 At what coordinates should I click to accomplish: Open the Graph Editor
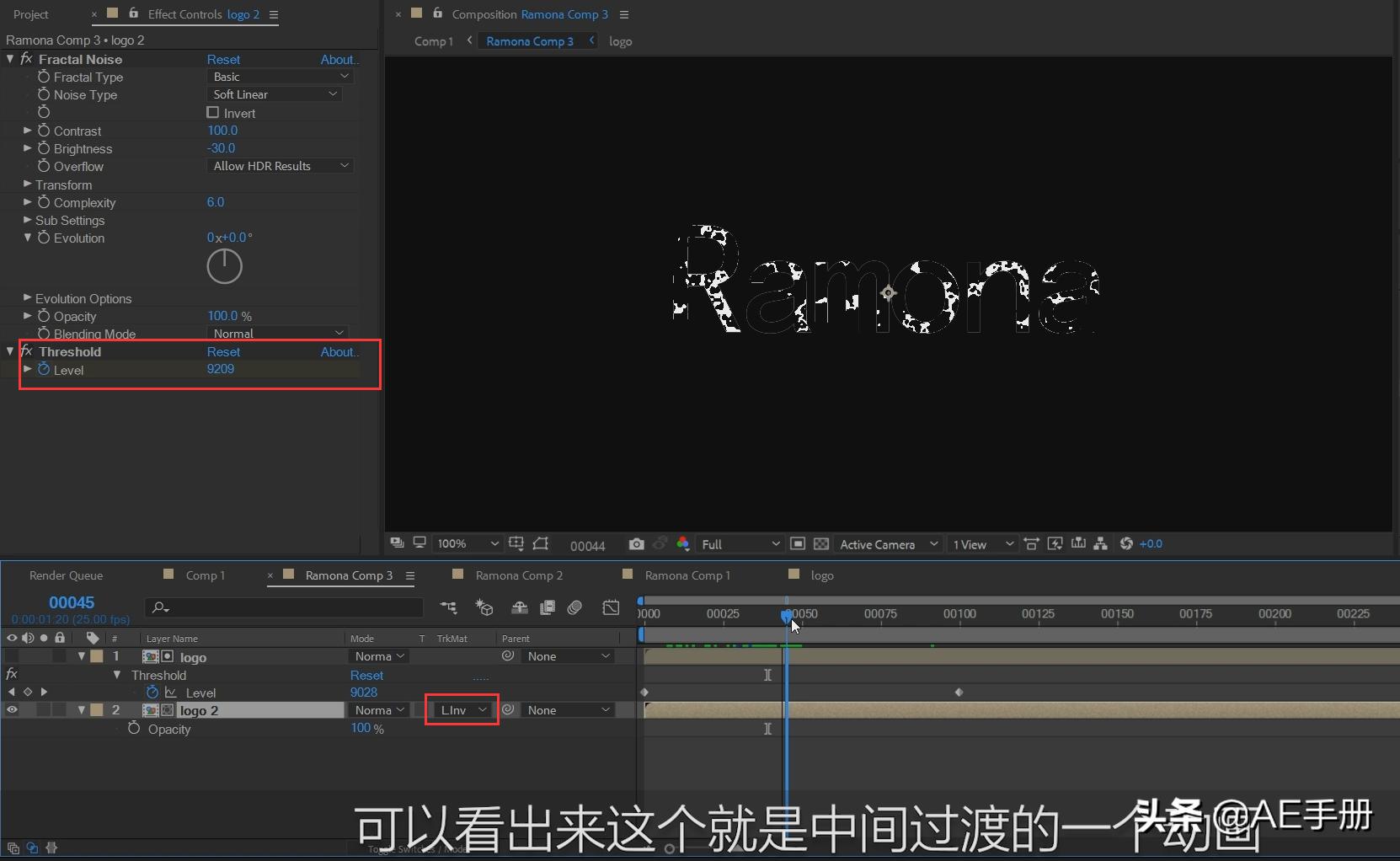click(611, 607)
